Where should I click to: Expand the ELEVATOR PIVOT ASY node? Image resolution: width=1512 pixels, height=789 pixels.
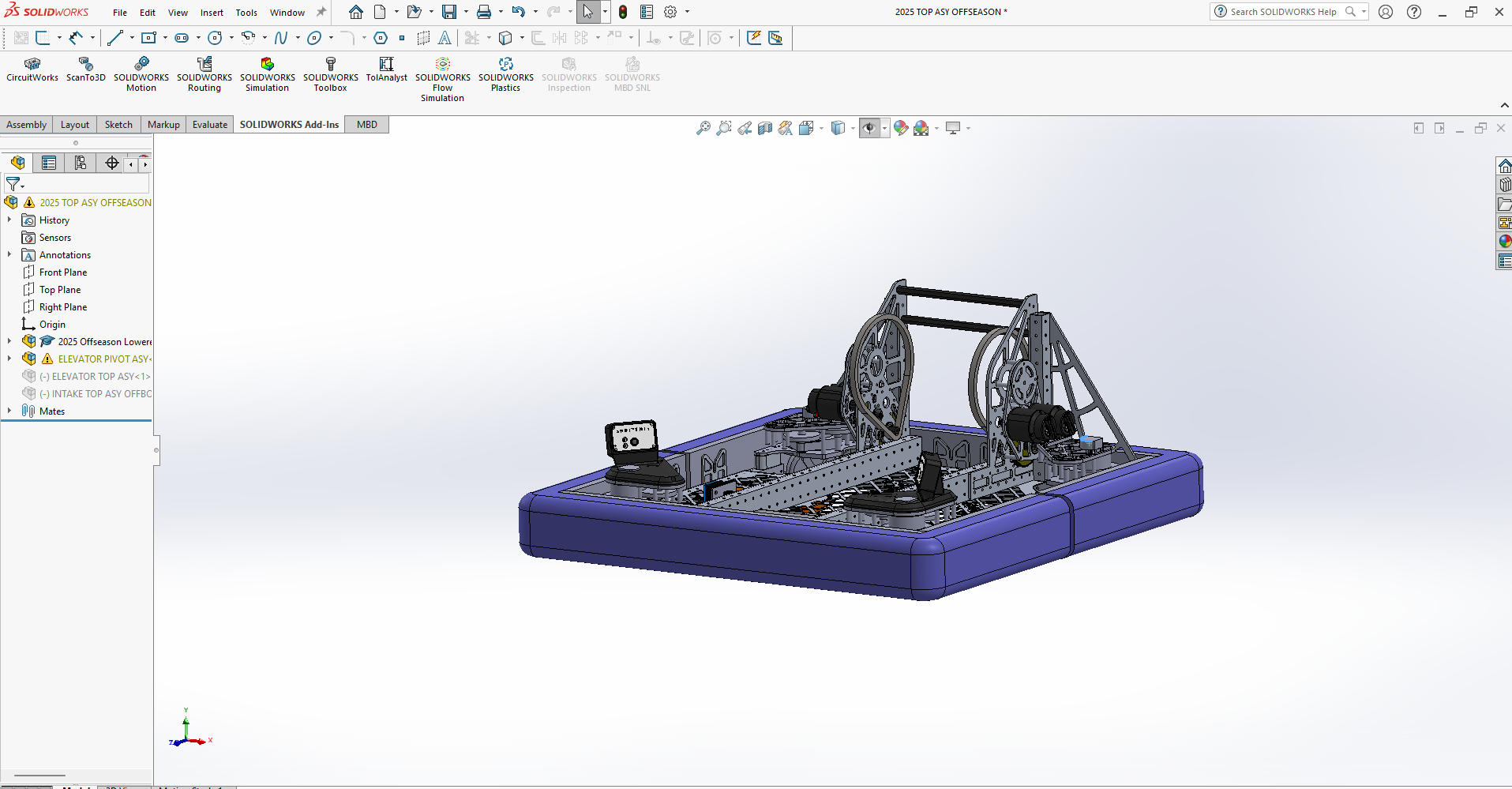pyautogui.click(x=9, y=359)
